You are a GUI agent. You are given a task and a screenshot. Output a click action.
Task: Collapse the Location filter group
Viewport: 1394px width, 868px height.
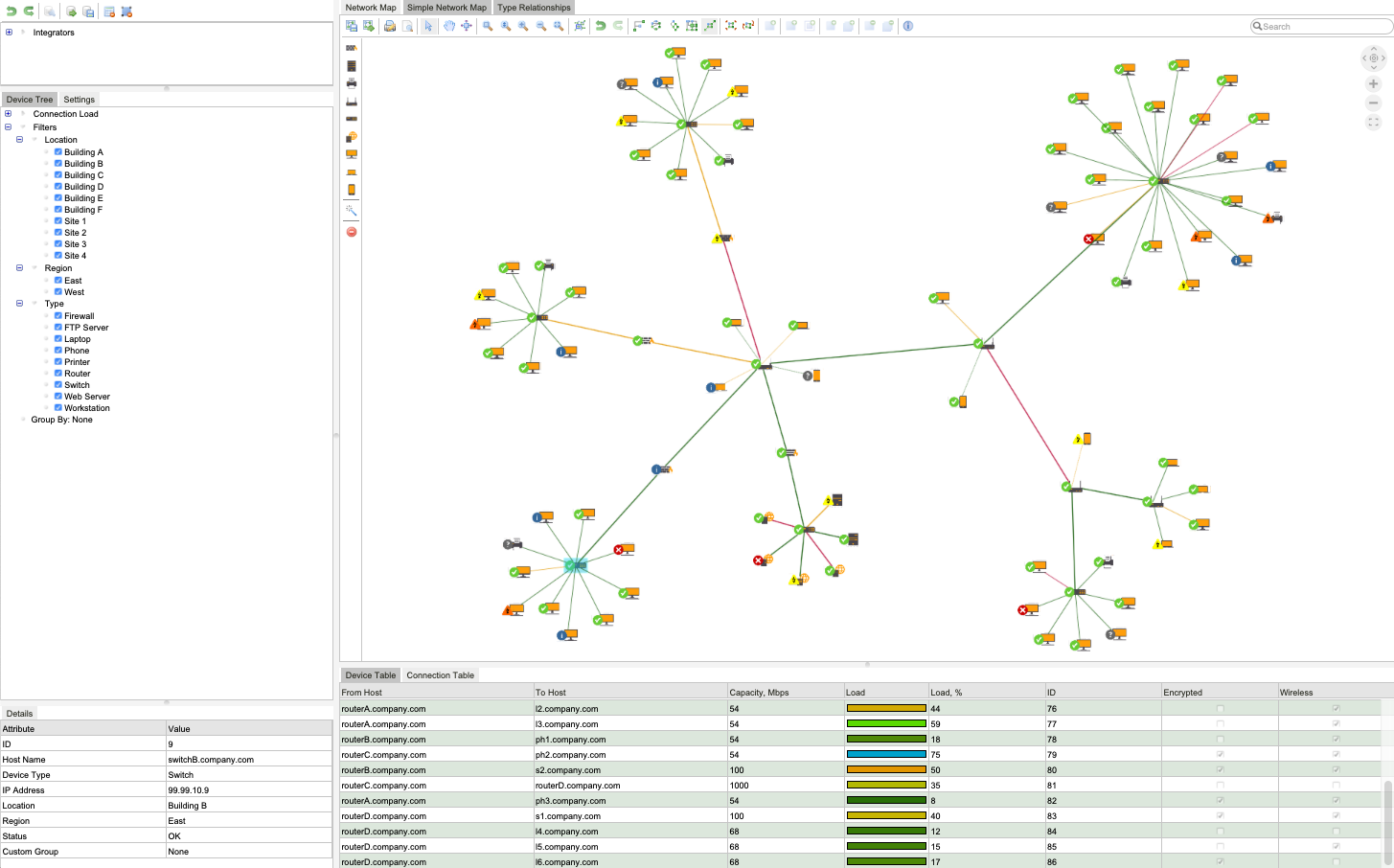pyautogui.click(x=19, y=140)
